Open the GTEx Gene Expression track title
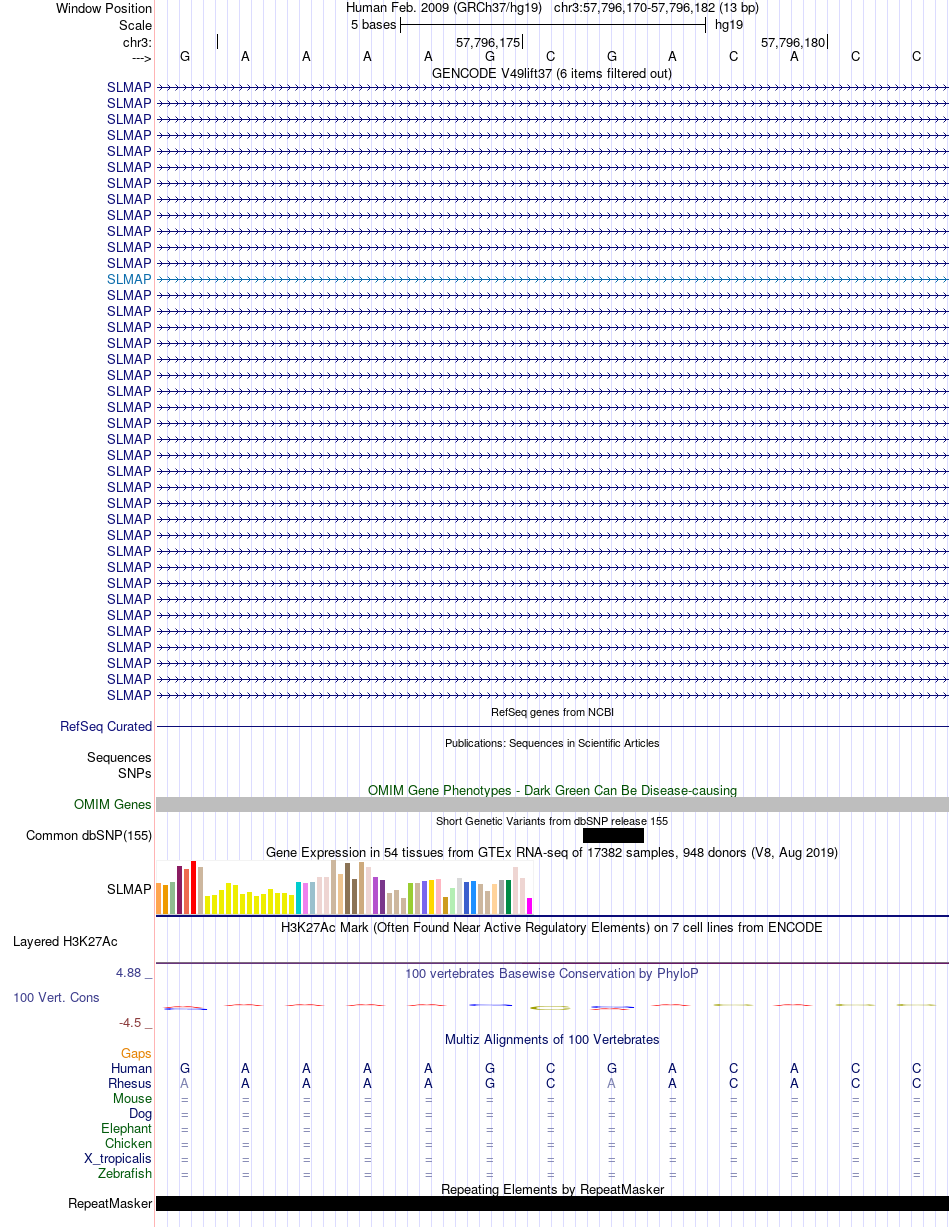 click(x=552, y=852)
